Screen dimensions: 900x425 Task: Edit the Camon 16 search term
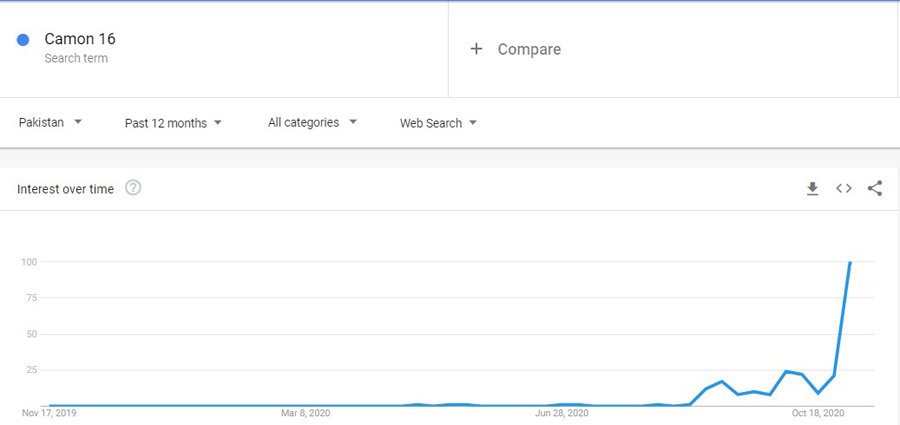[80, 39]
